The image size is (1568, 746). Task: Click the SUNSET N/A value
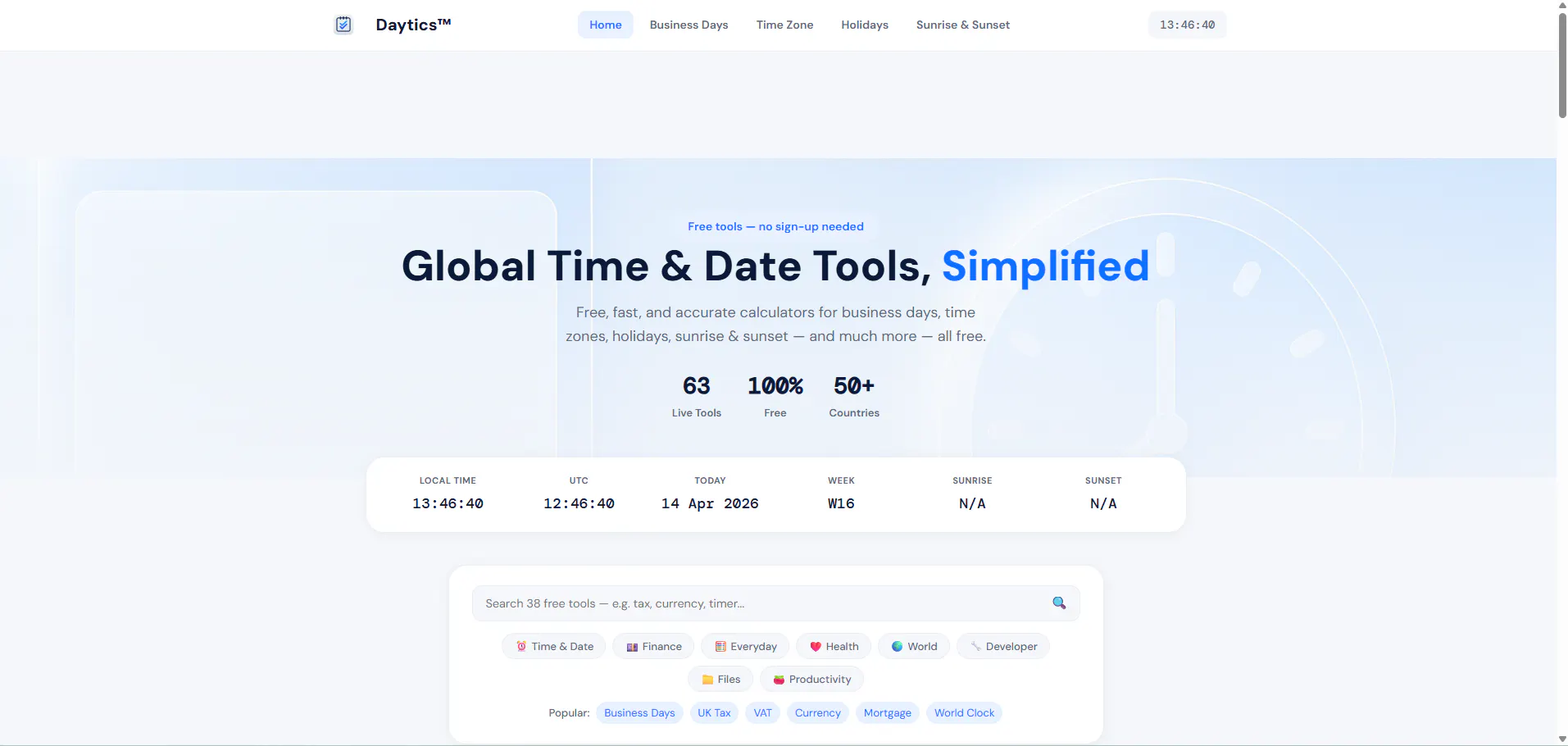[x=1103, y=503]
